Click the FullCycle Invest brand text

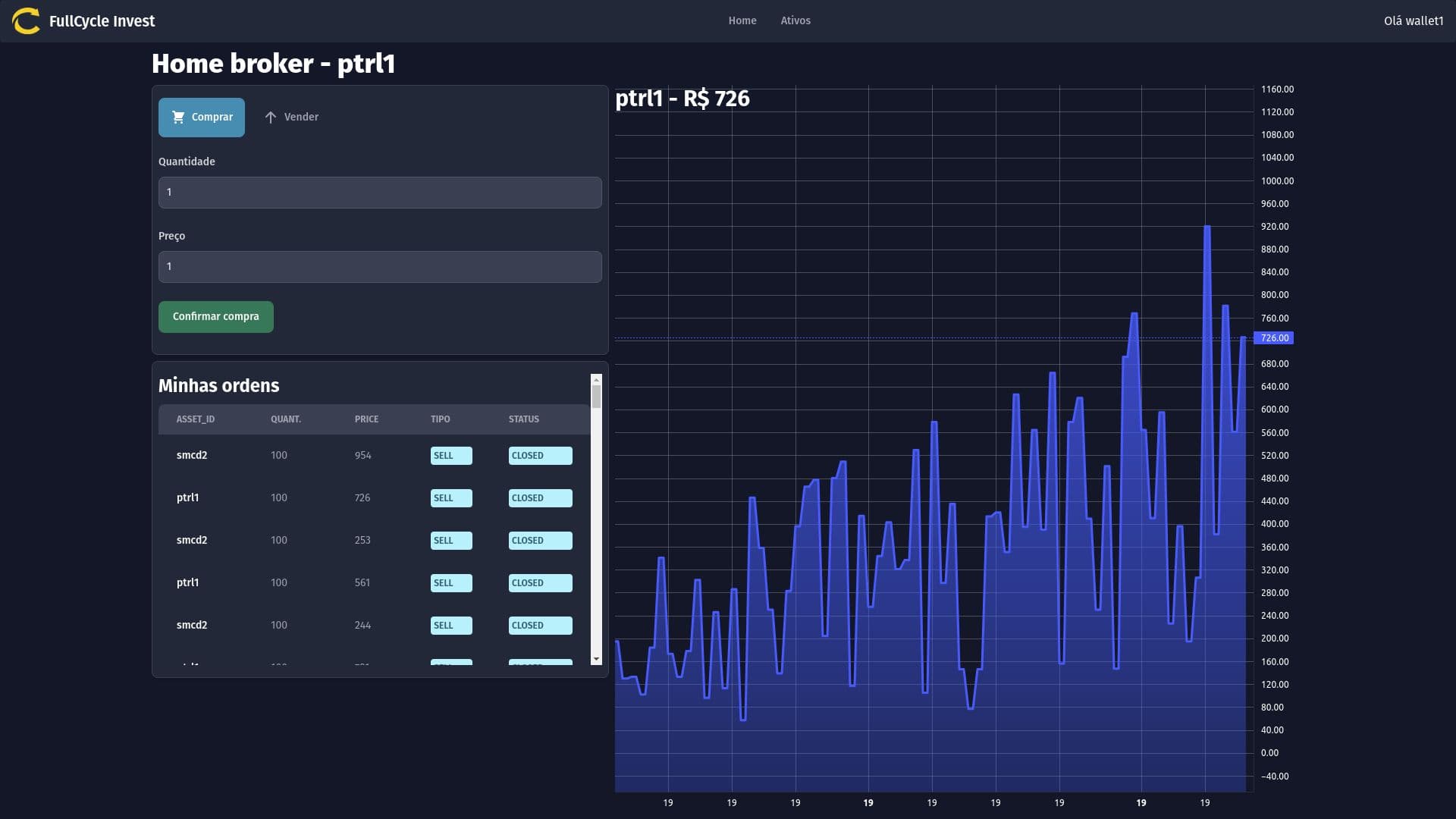click(x=102, y=21)
